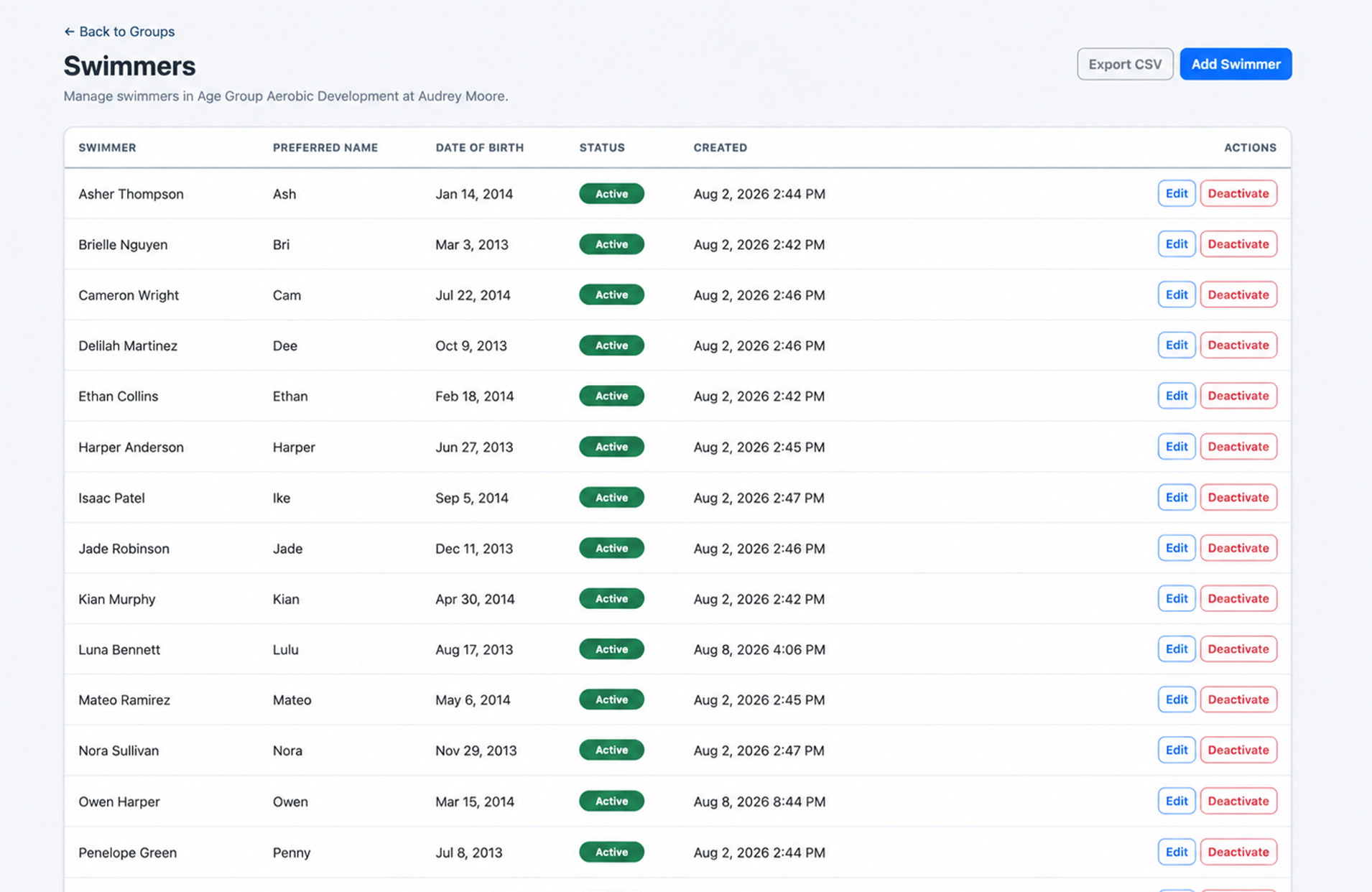Click the Preferred Name column header
This screenshot has width=1372, height=892.
325,147
